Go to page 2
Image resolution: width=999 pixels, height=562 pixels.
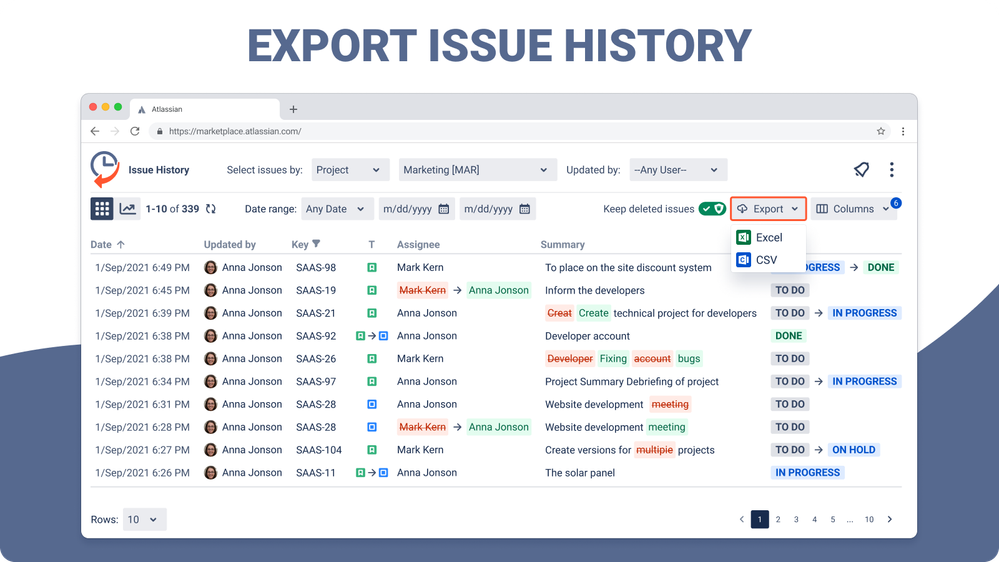778,519
